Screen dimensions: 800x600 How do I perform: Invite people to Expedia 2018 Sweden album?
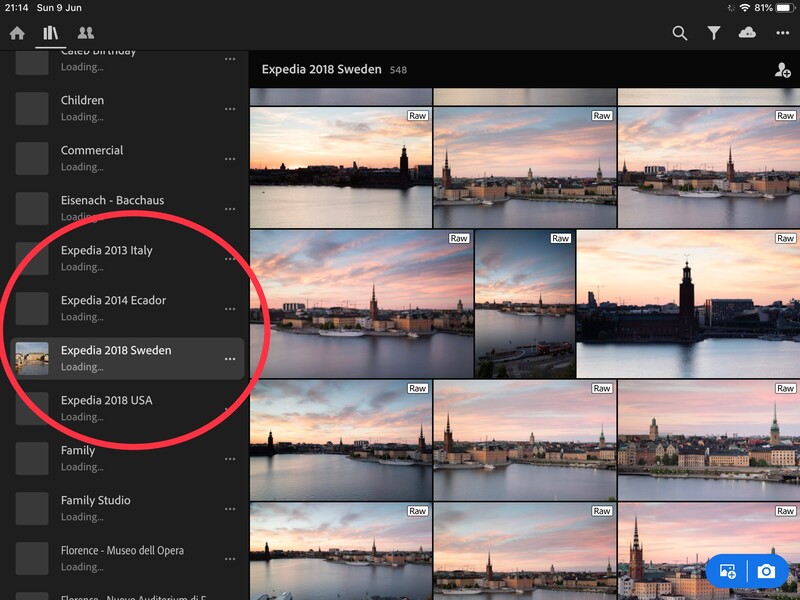[x=782, y=70]
